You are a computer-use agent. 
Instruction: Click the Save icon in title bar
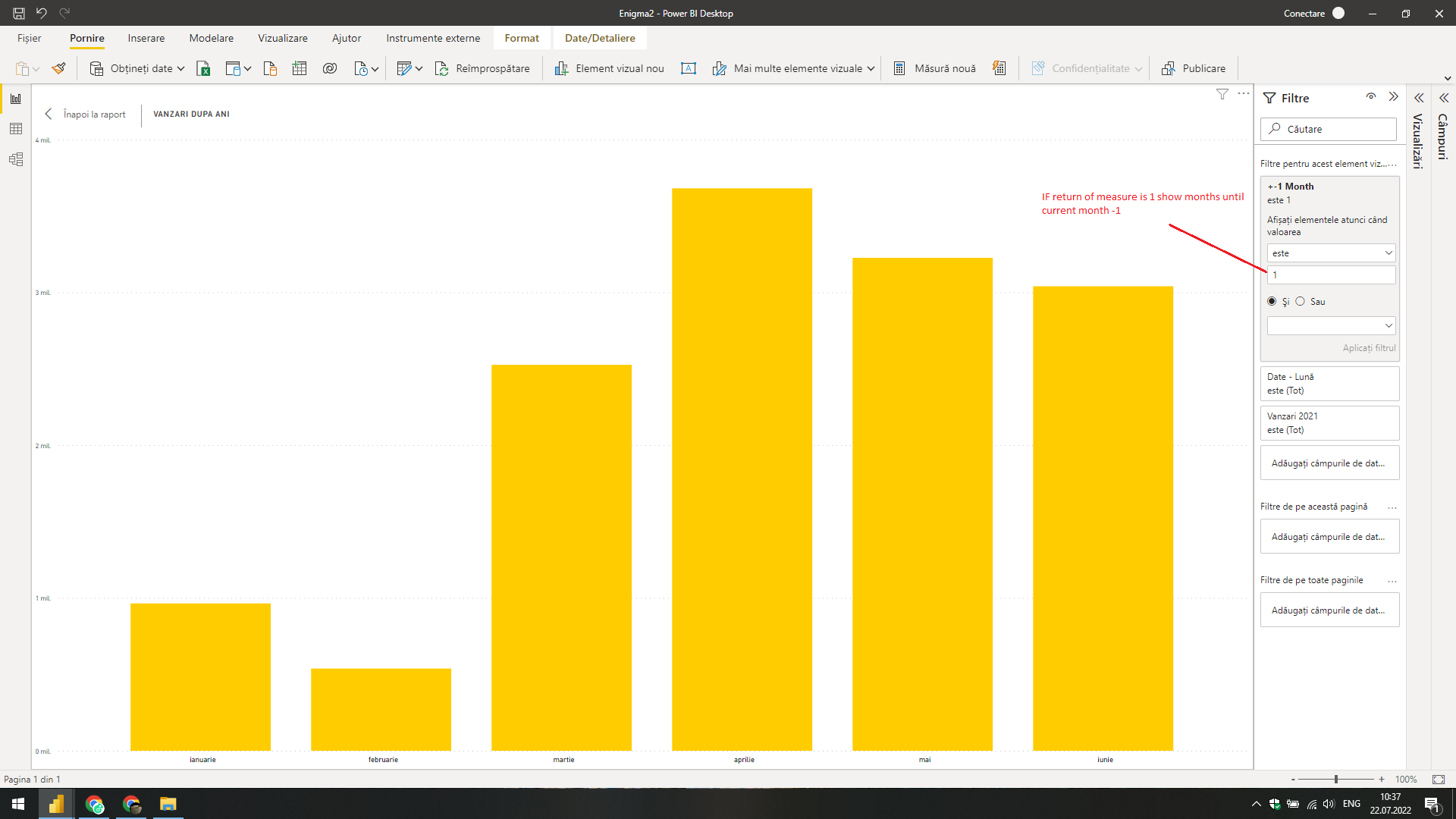click(19, 13)
